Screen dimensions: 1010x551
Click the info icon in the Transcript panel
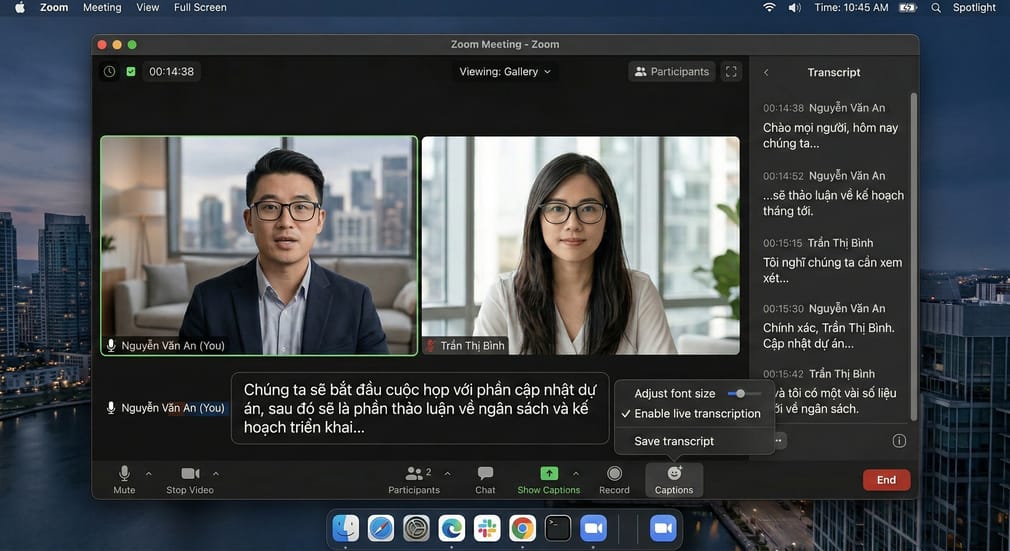coord(899,441)
